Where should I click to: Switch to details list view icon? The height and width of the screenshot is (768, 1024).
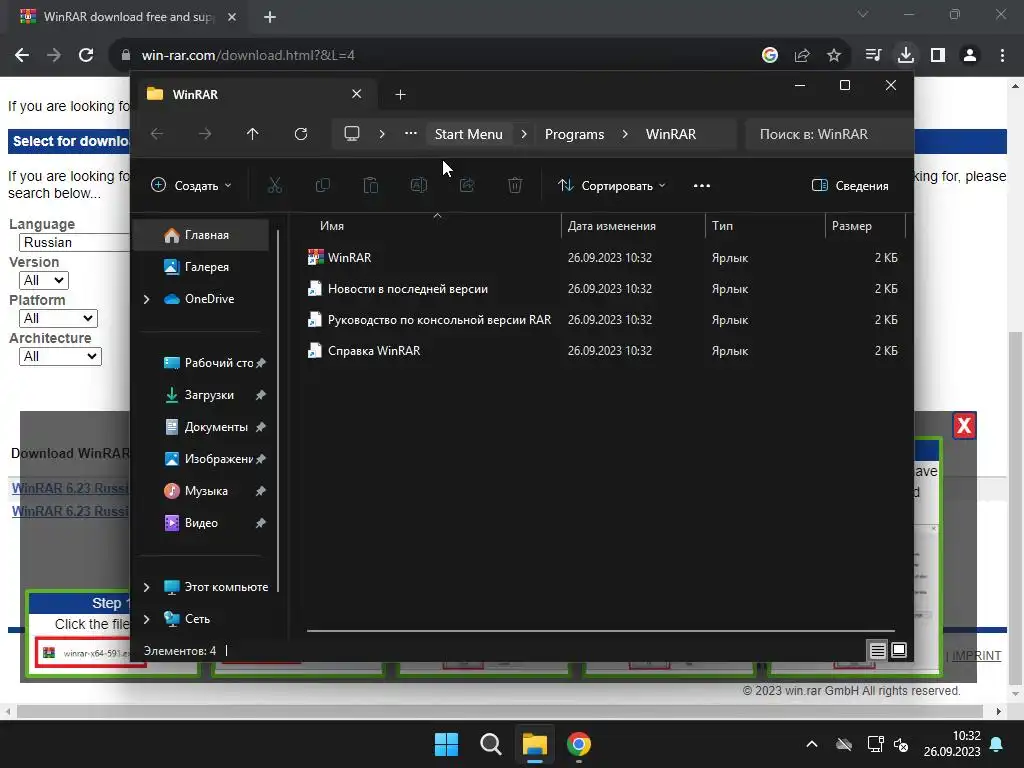pyautogui.click(x=877, y=650)
